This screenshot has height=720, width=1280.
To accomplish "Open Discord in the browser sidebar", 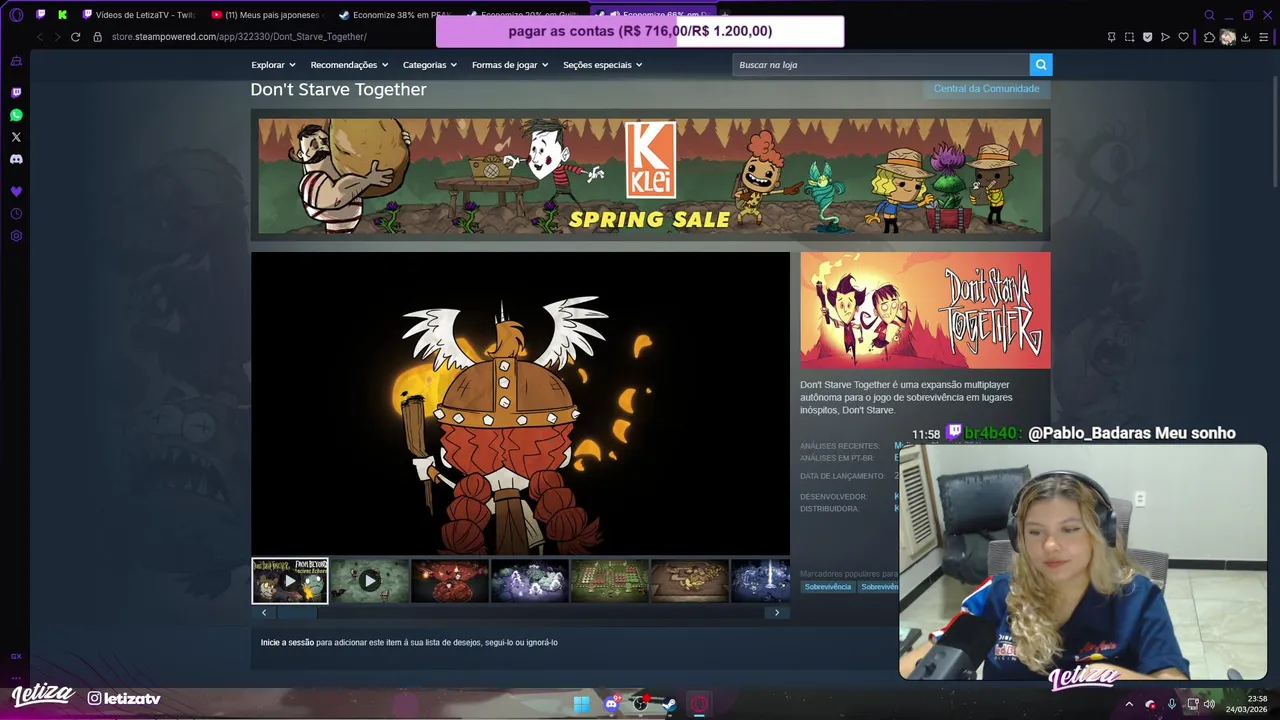I will point(16,159).
